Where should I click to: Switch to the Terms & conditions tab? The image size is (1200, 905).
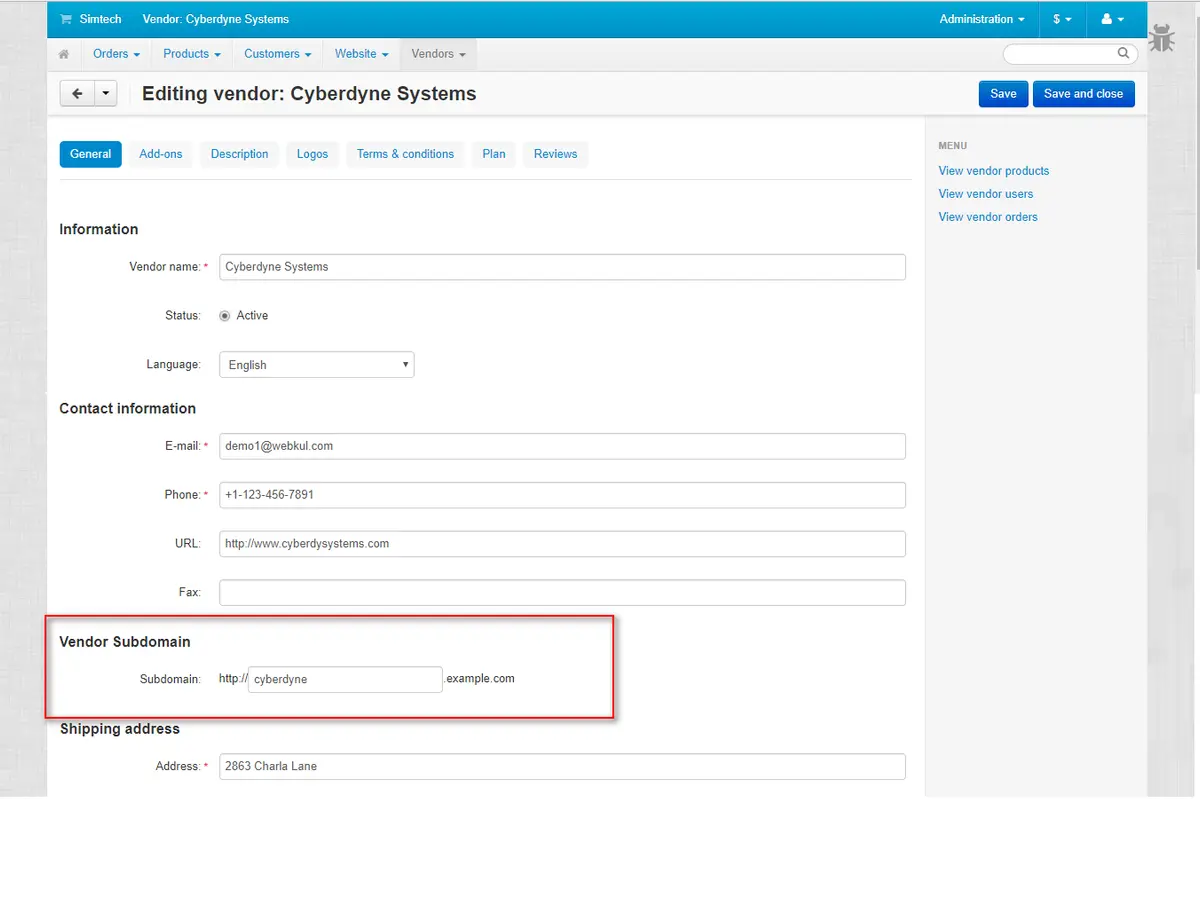coord(405,154)
